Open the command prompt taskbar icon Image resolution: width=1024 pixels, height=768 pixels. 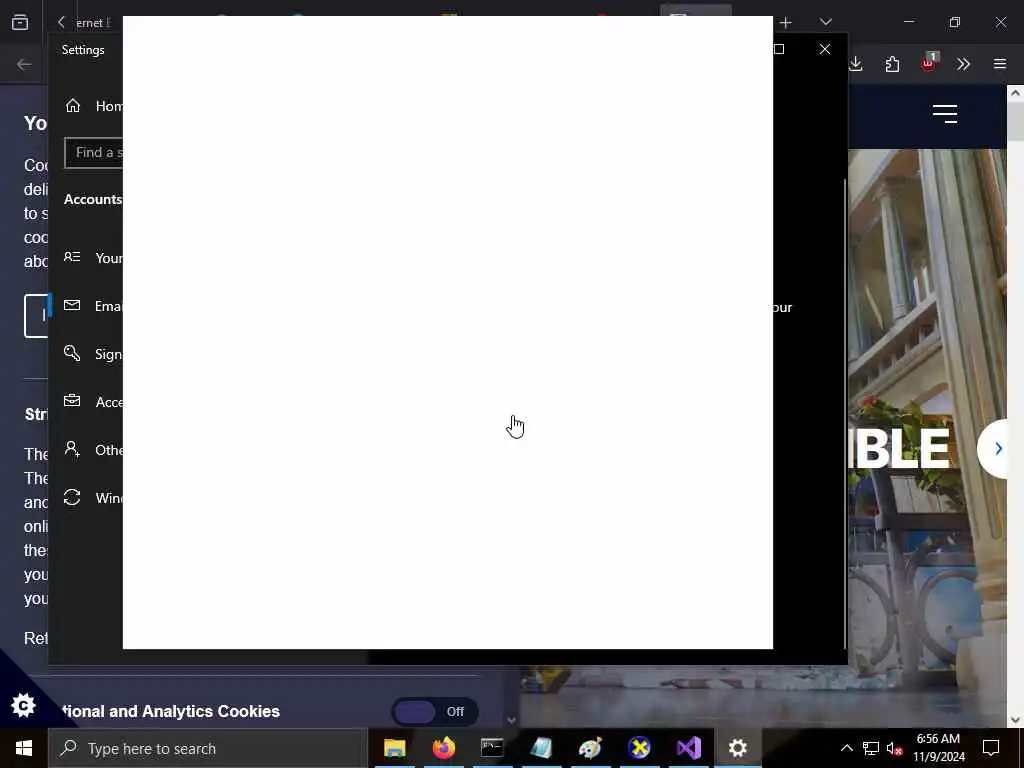tap(492, 748)
